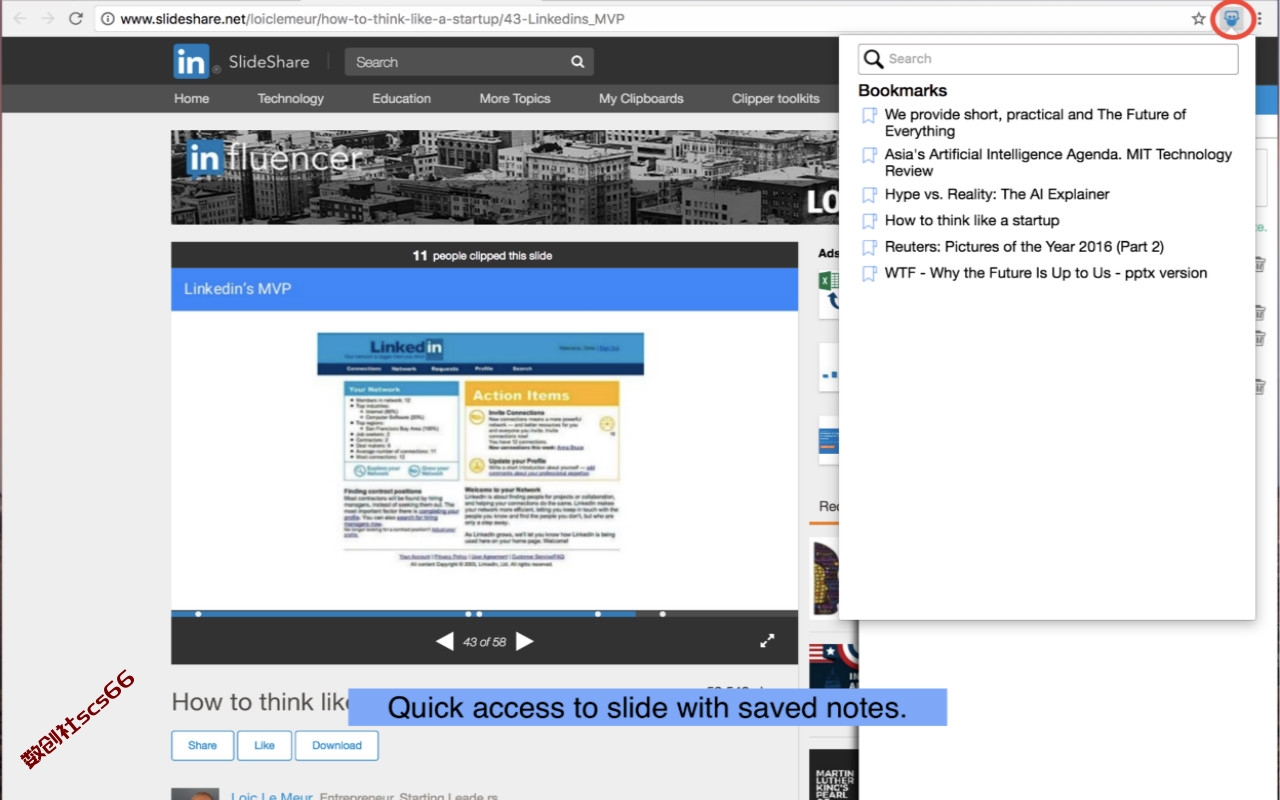This screenshot has height=800, width=1280.
Task: Reload the page with the refresh icon
Action: point(75,18)
